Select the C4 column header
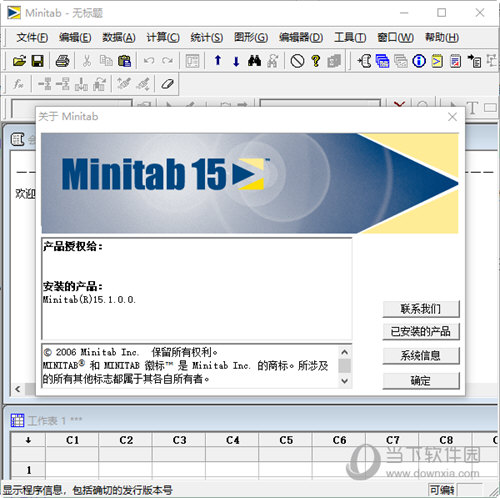The width and height of the screenshot is (500, 498). [232, 440]
